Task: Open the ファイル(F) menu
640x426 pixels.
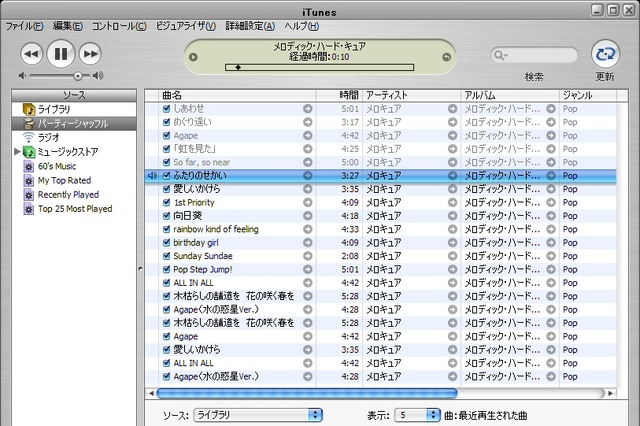Action: [24, 26]
